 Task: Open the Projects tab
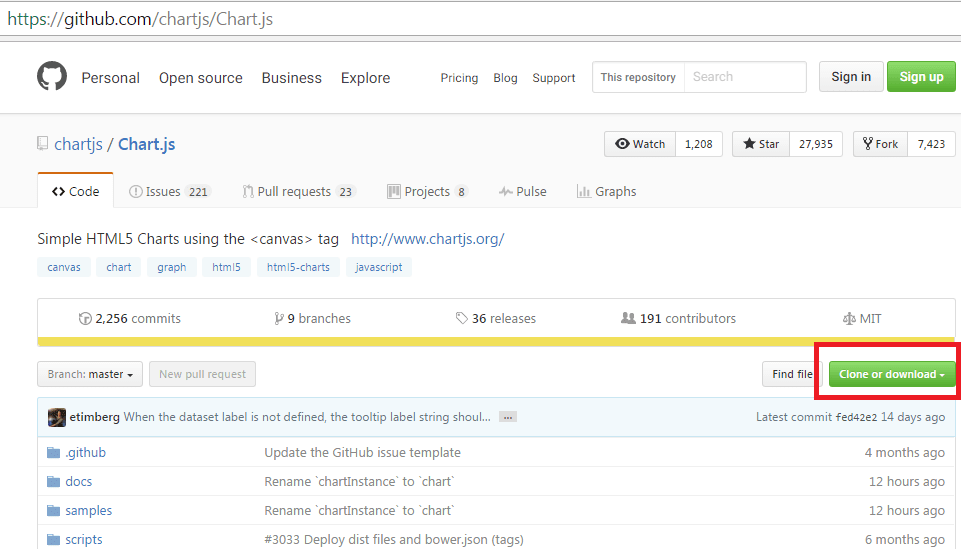(428, 192)
